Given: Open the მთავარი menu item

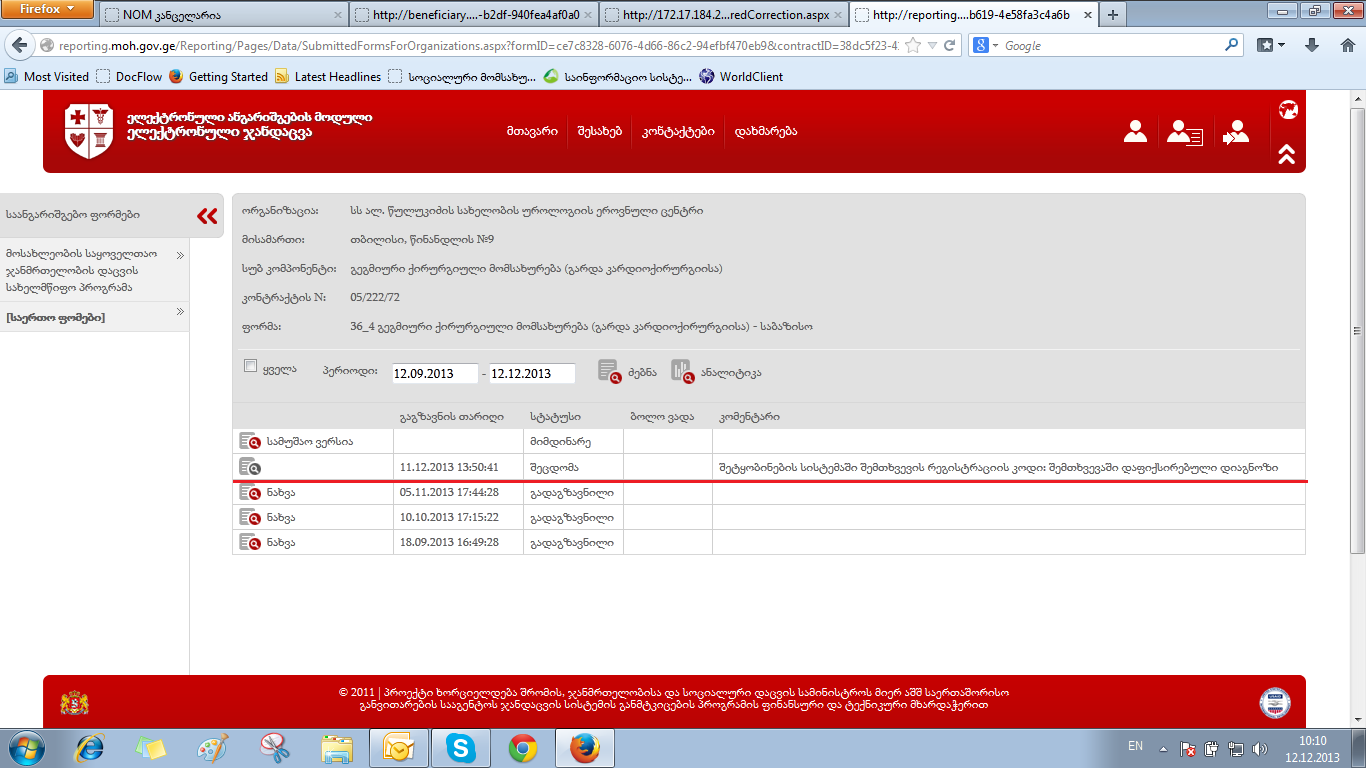Looking at the screenshot, I should [x=531, y=132].
